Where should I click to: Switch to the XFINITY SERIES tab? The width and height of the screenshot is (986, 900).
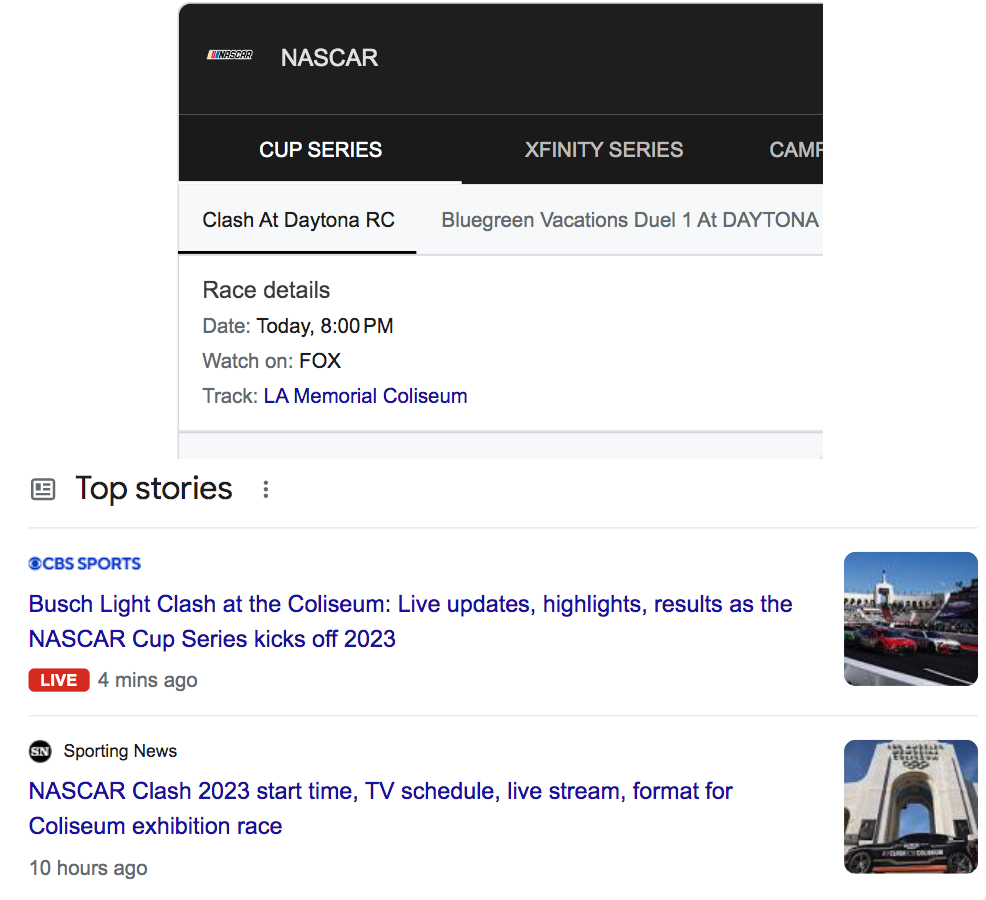point(604,150)
